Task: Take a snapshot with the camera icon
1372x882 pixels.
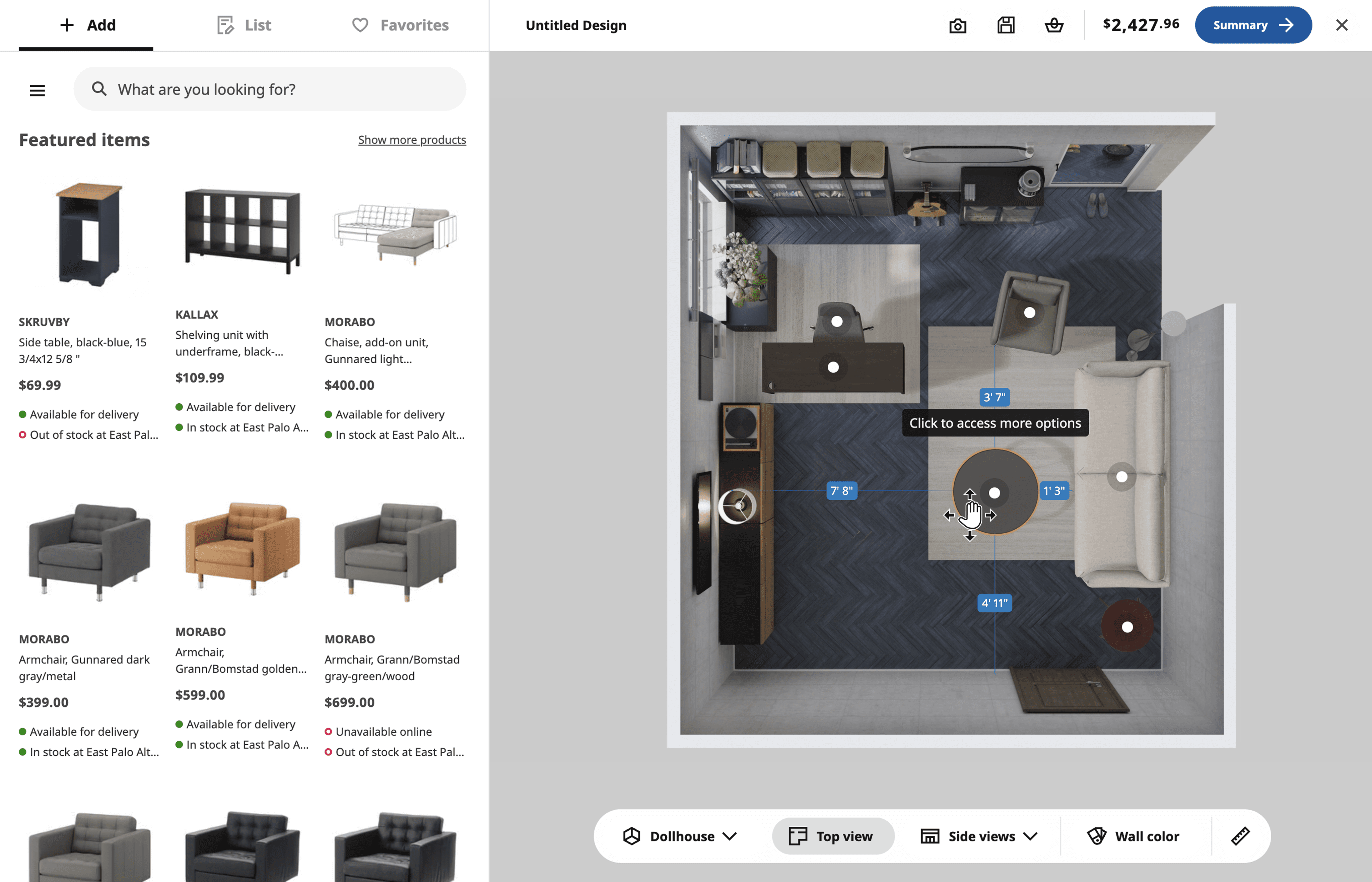Action: pos(957,26)
